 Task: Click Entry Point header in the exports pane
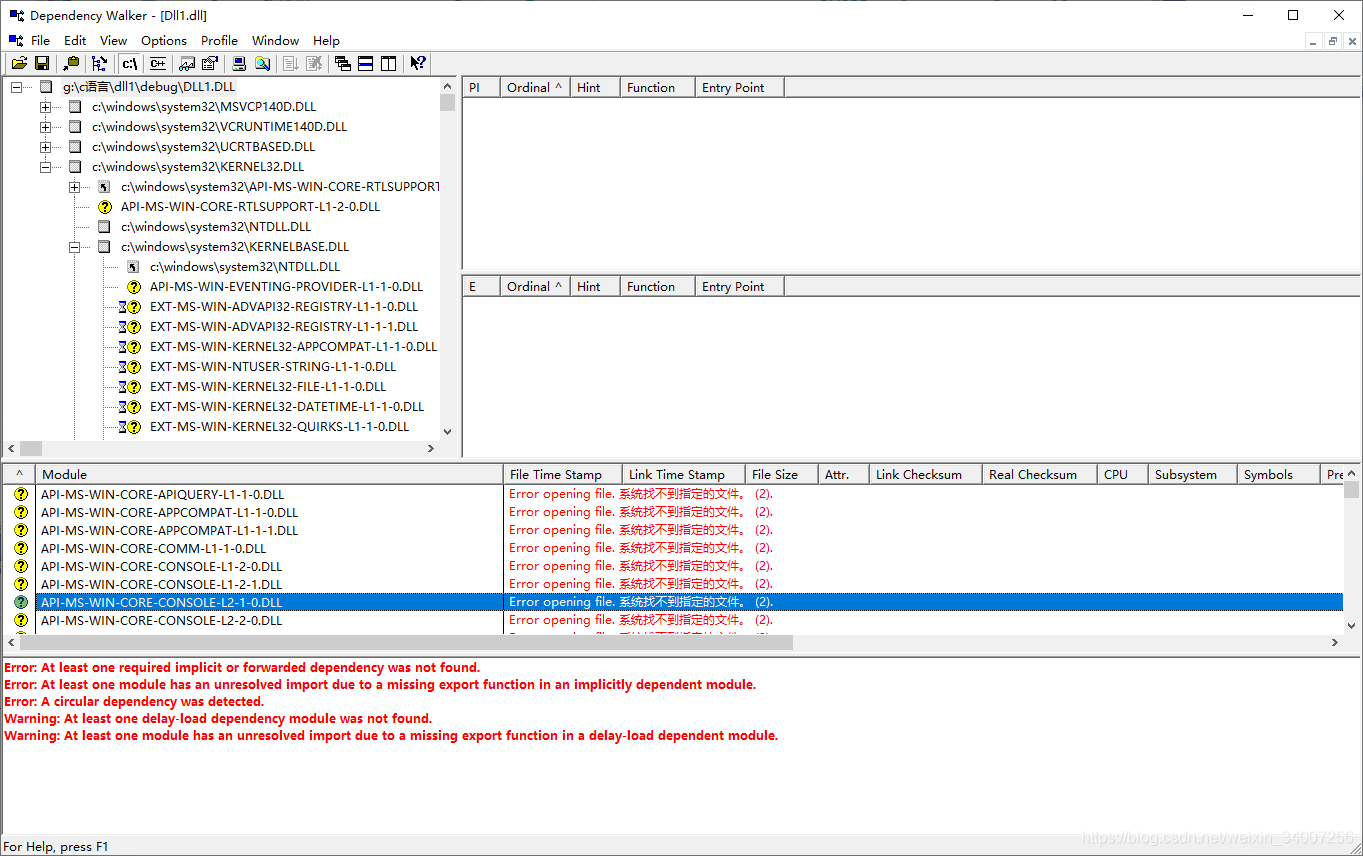(739, 286)
